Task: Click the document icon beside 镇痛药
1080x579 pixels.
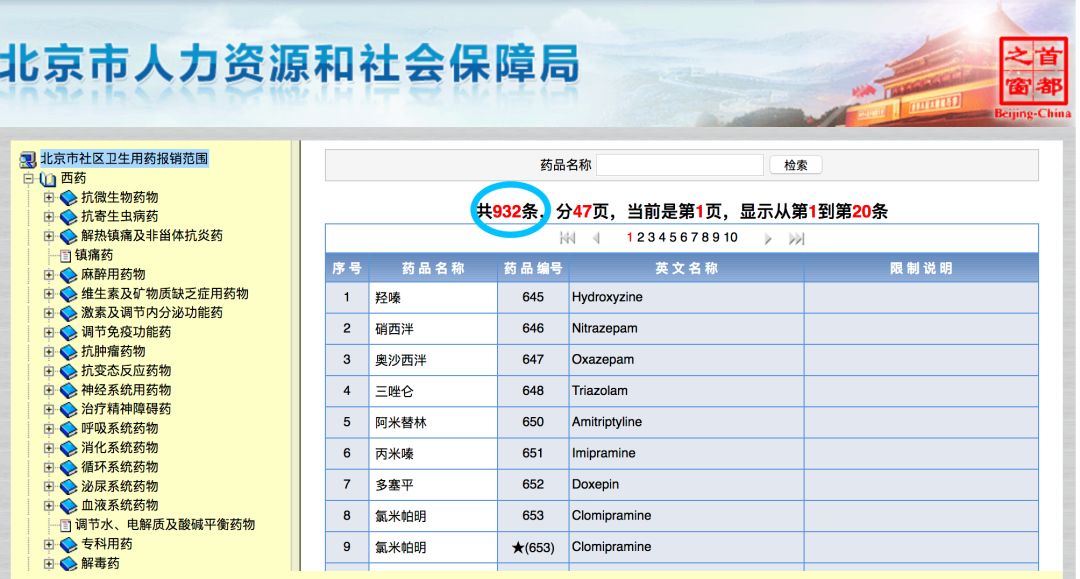Action: click(x=65, y=256)
